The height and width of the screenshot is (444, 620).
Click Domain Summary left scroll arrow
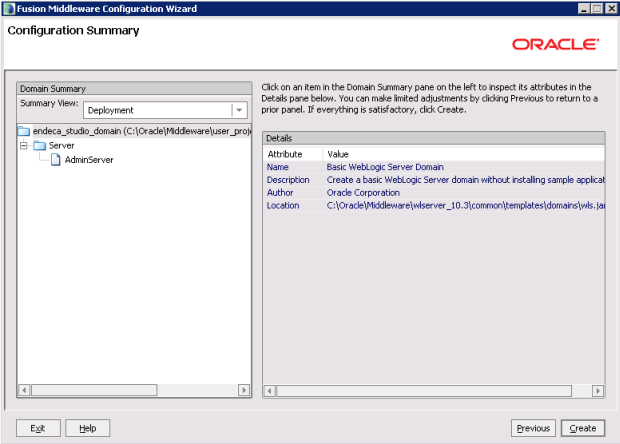24,390
